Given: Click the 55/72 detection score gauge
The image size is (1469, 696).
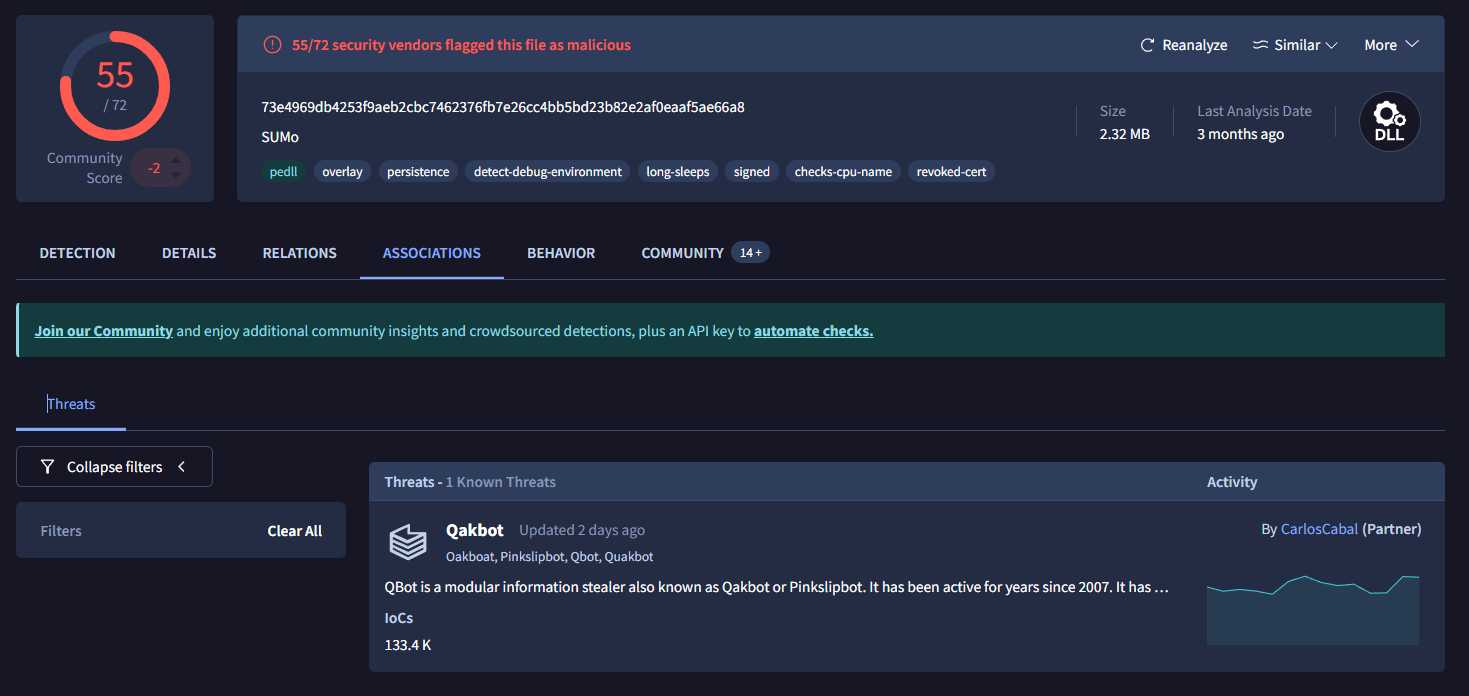Looking at the screenshot, I should tap(115, 86).
